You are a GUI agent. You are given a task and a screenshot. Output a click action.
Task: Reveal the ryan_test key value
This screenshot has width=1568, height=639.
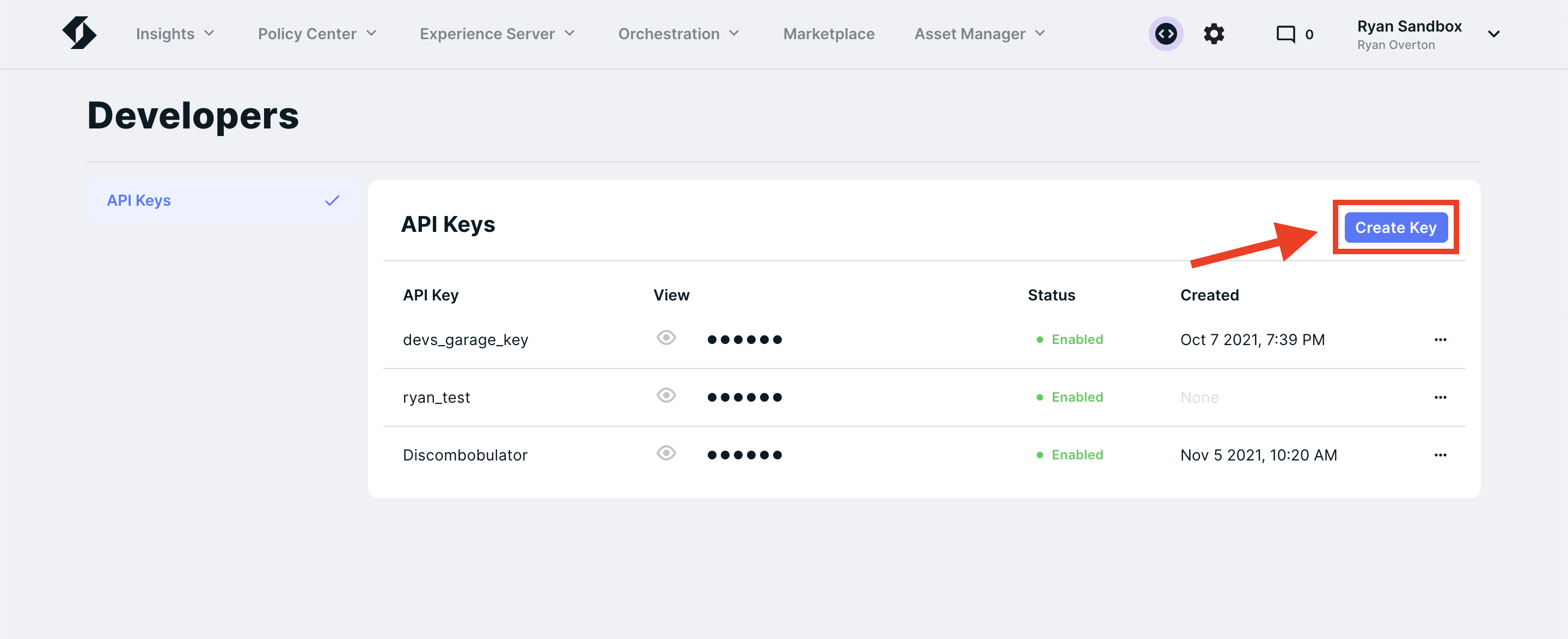point(666,396)
